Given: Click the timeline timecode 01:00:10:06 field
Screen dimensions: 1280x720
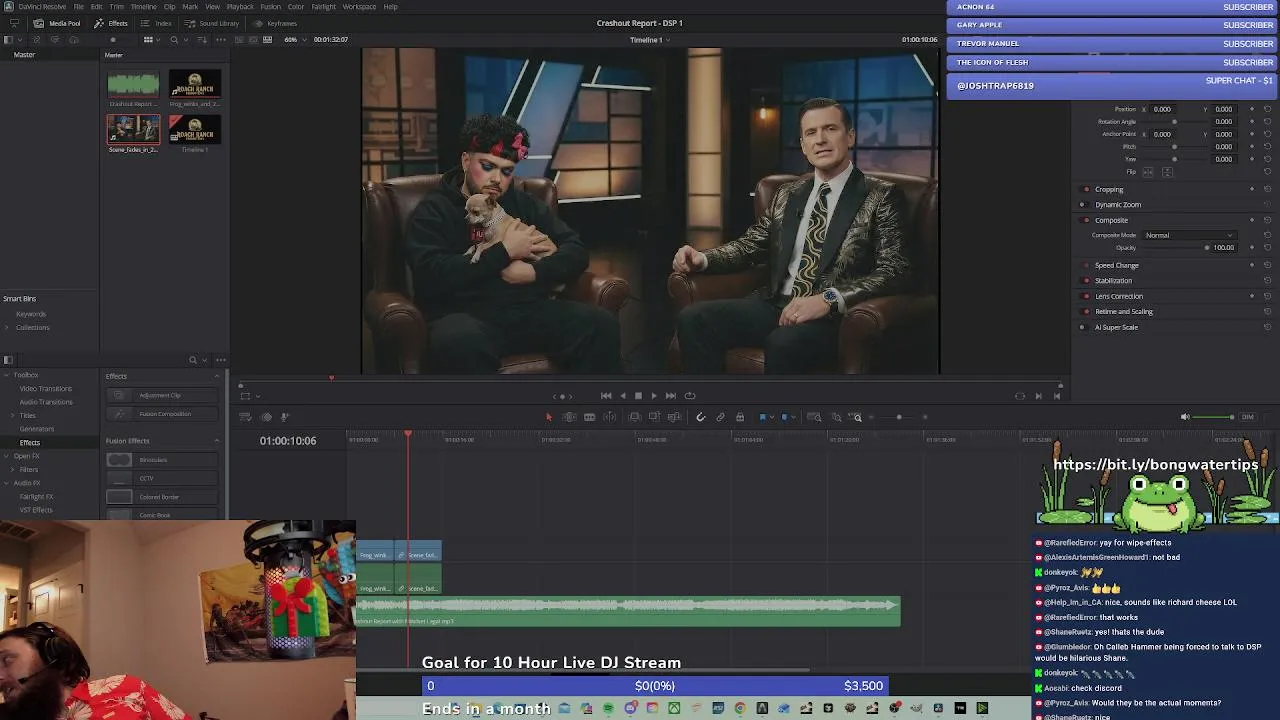Looking at the screenshot, I should click(x=288, y=441).
